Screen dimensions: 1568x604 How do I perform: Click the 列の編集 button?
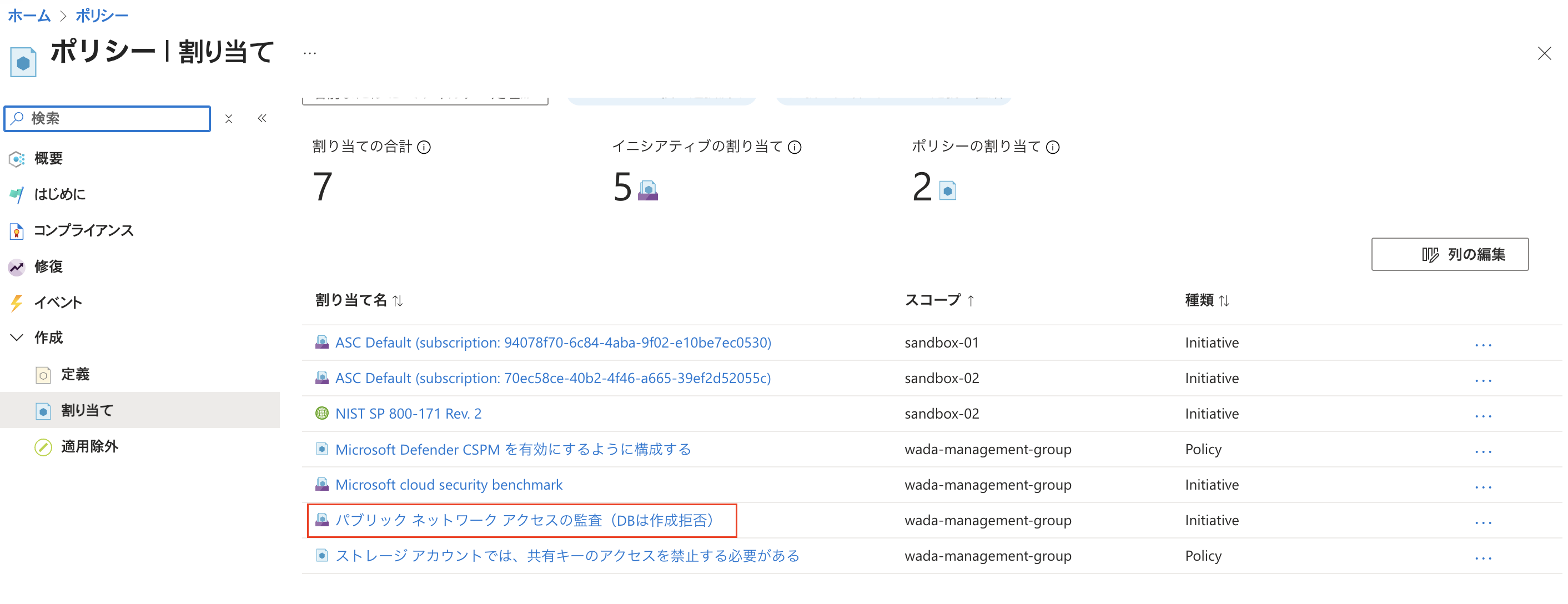[1450, 254]
